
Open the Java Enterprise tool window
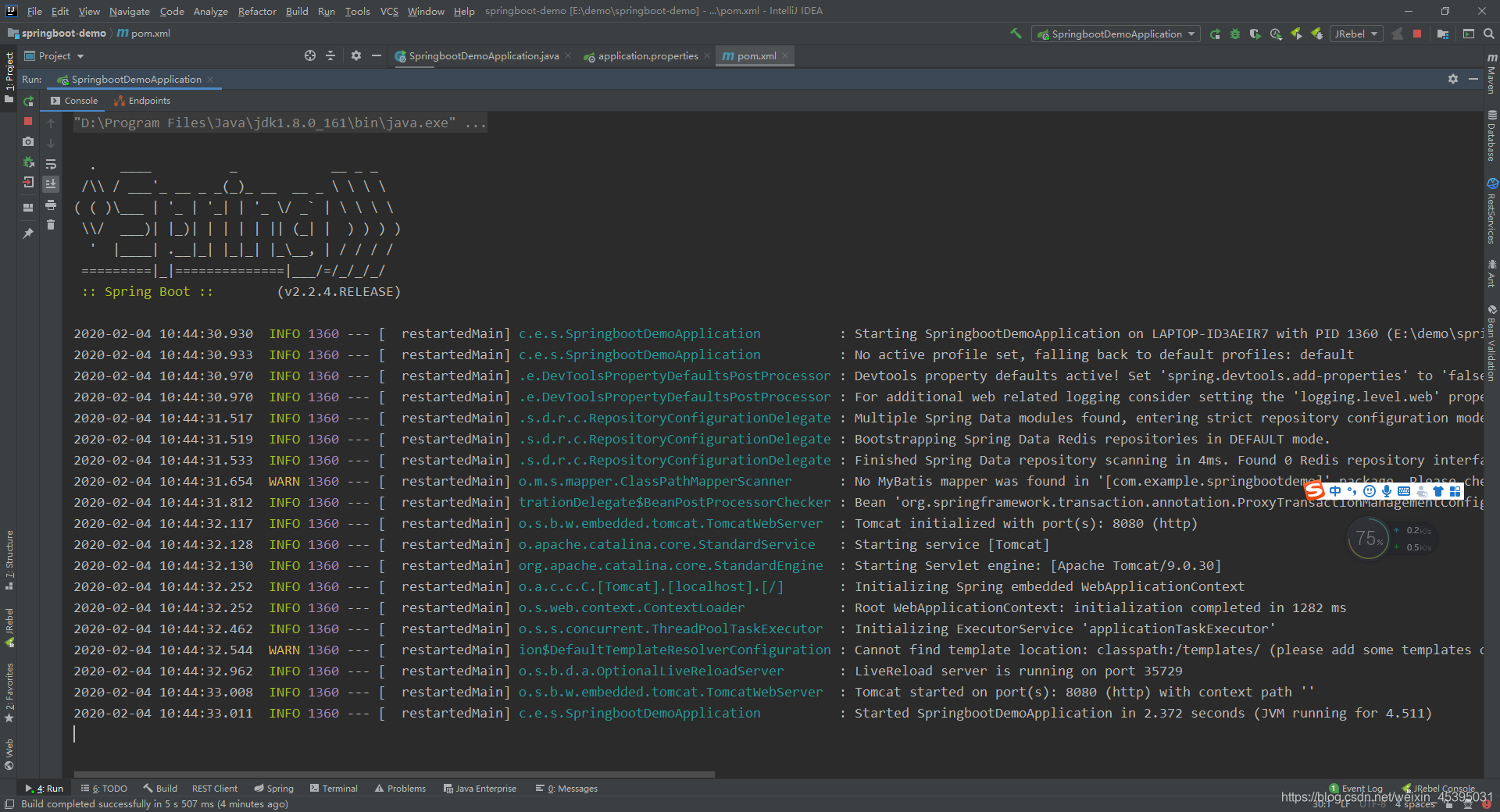tap(480, 789)
